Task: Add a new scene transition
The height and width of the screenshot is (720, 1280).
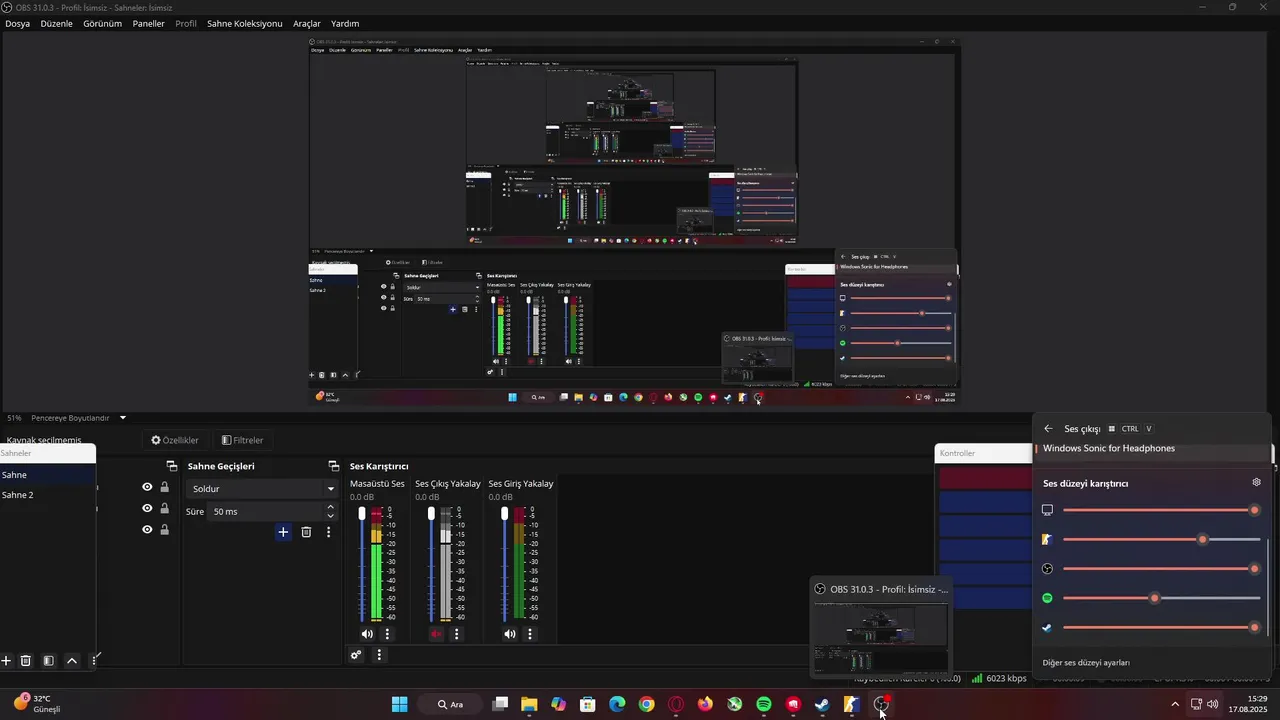Action: (x=283, y=532)
